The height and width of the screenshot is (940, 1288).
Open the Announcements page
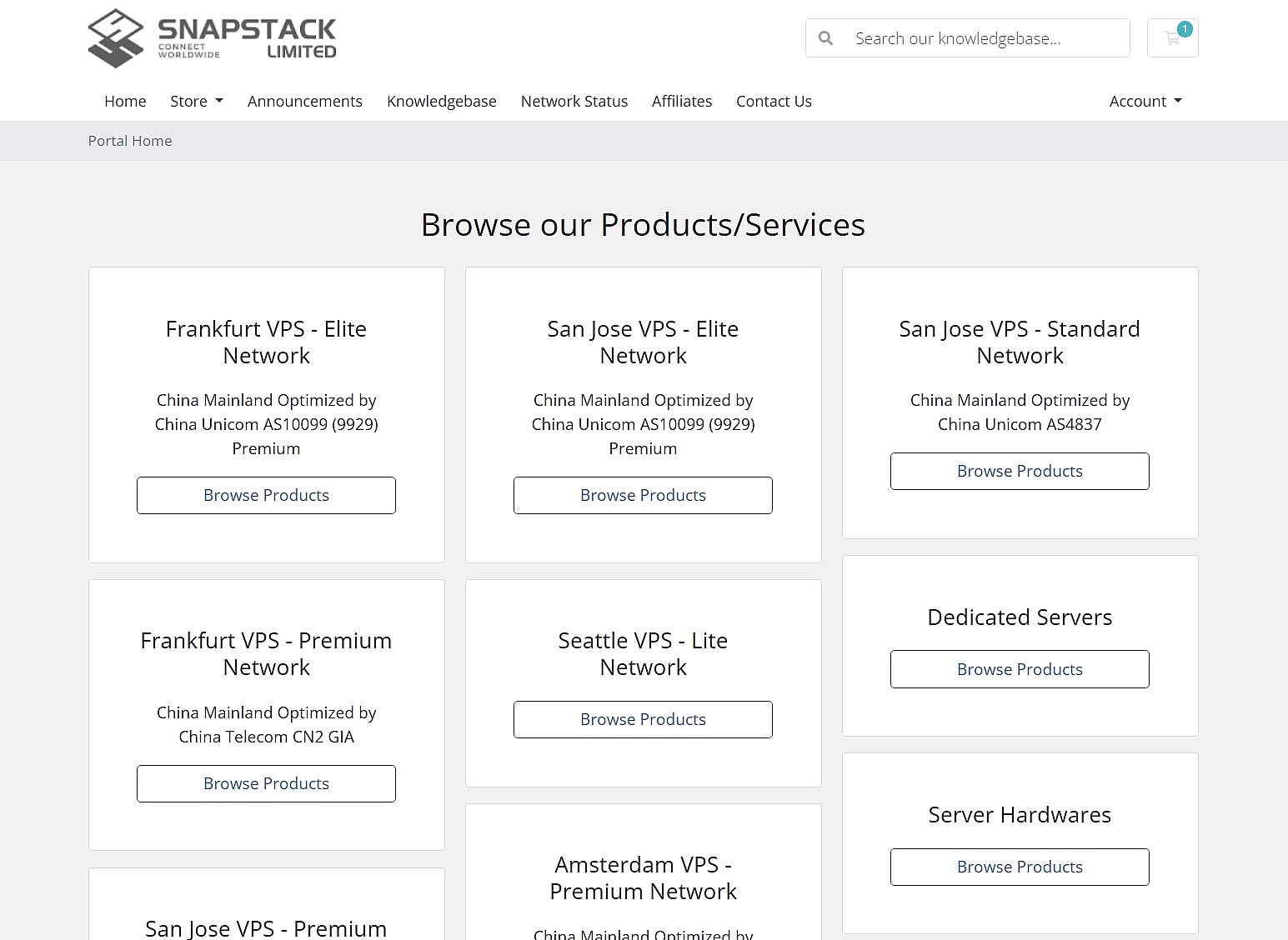coord(304,101)
